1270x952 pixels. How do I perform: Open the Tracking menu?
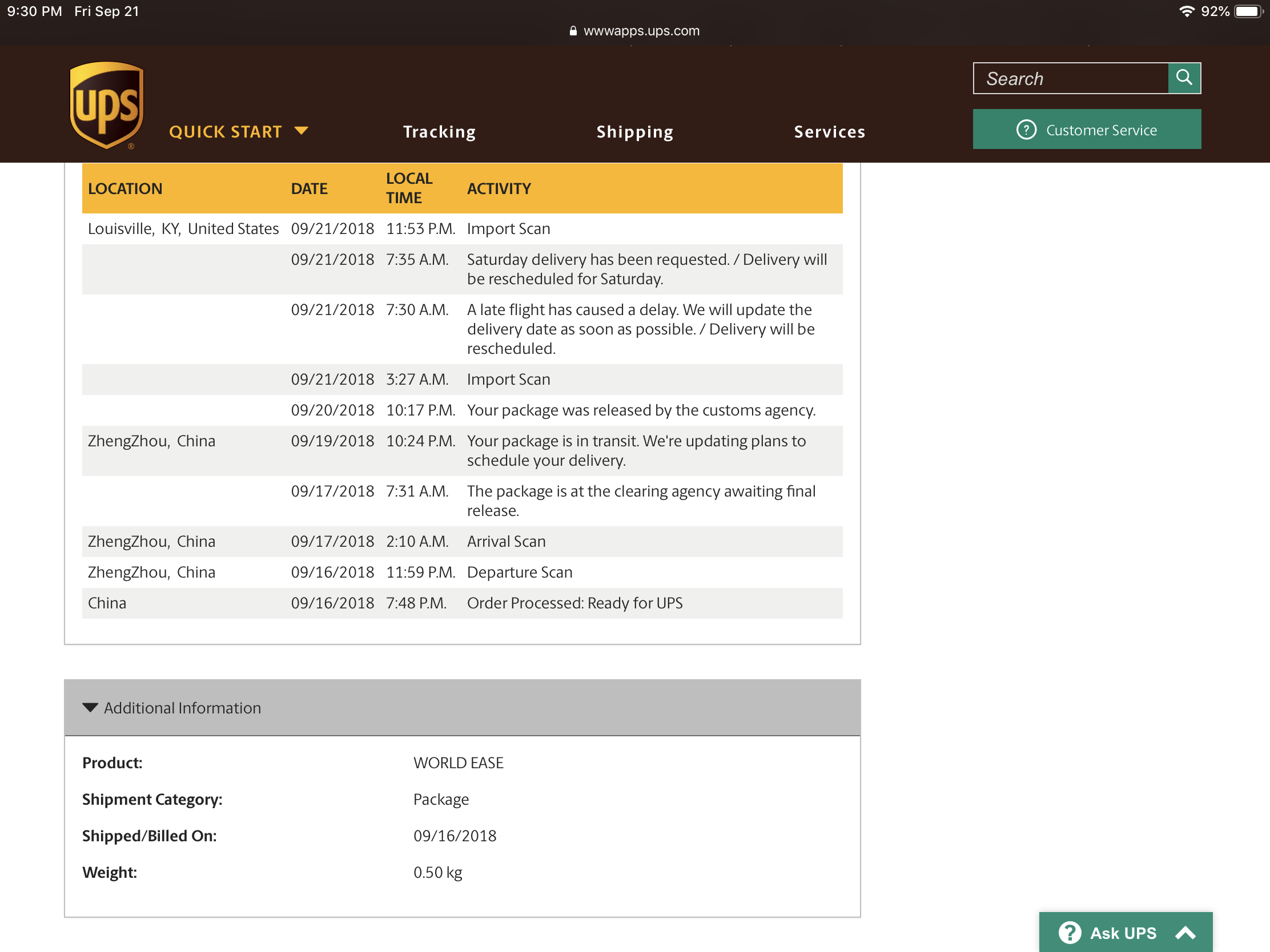tap(439, 132)
